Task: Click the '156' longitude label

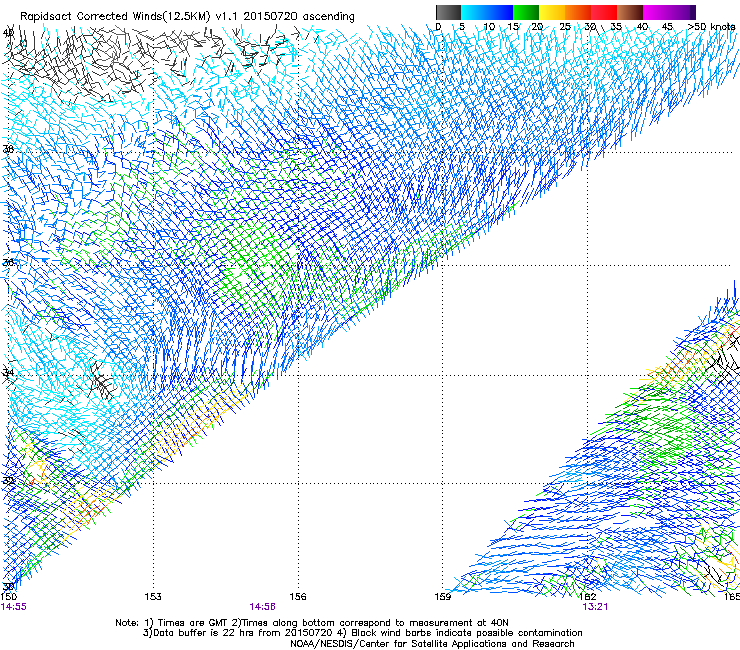Action: coord(298,597)
